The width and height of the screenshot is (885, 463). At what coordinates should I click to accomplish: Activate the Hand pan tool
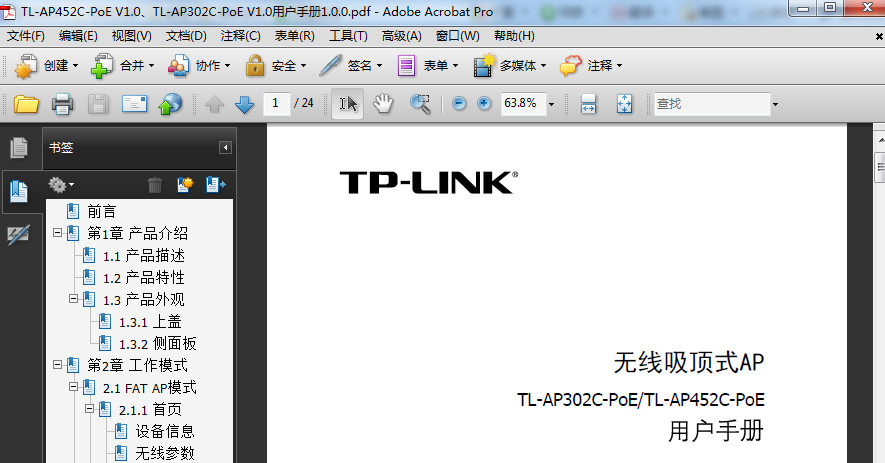[x=383, y=103]
